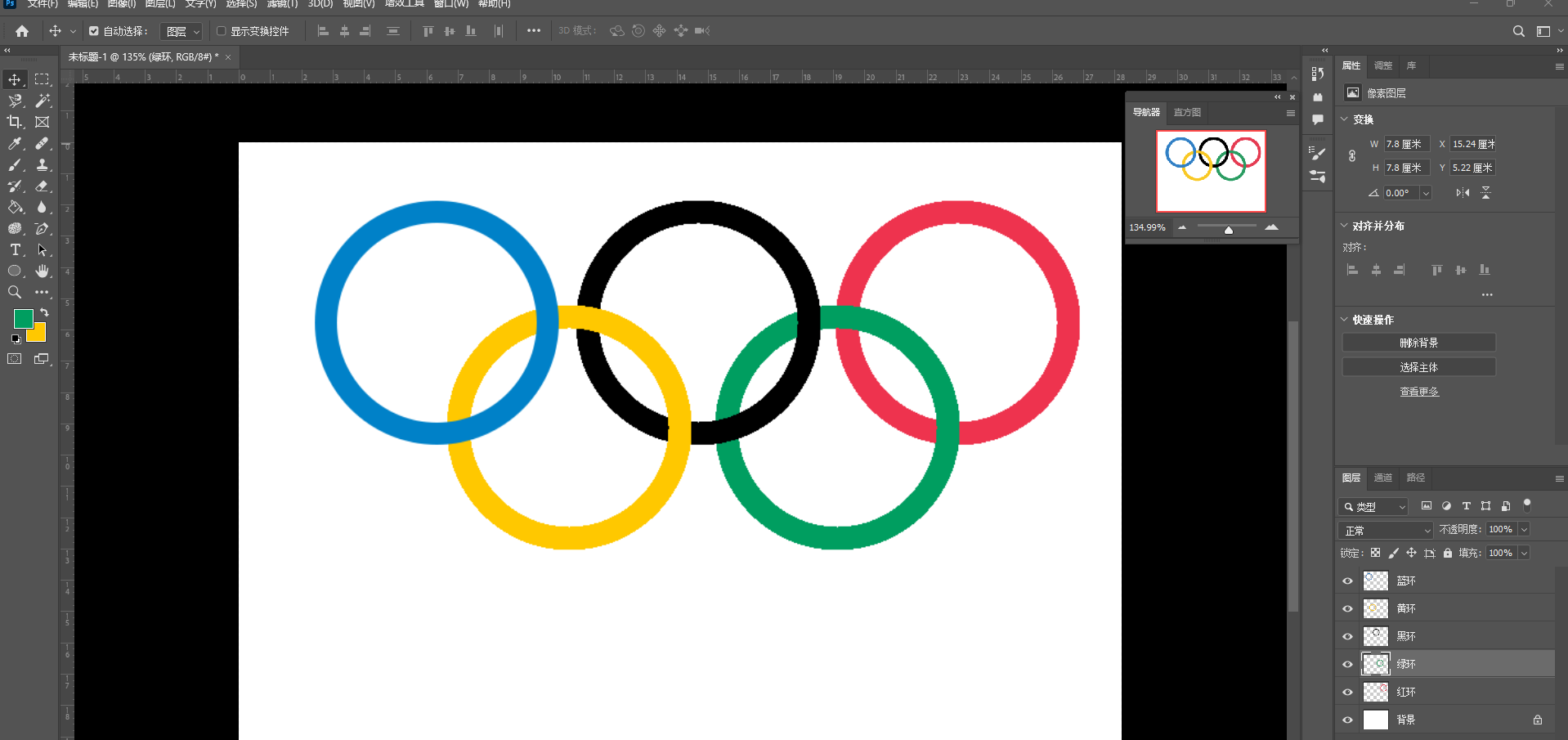The height and width of the screenshot is (740, 1568).
Task: Select the History Brush tool
Action: [x=15, y=186]
